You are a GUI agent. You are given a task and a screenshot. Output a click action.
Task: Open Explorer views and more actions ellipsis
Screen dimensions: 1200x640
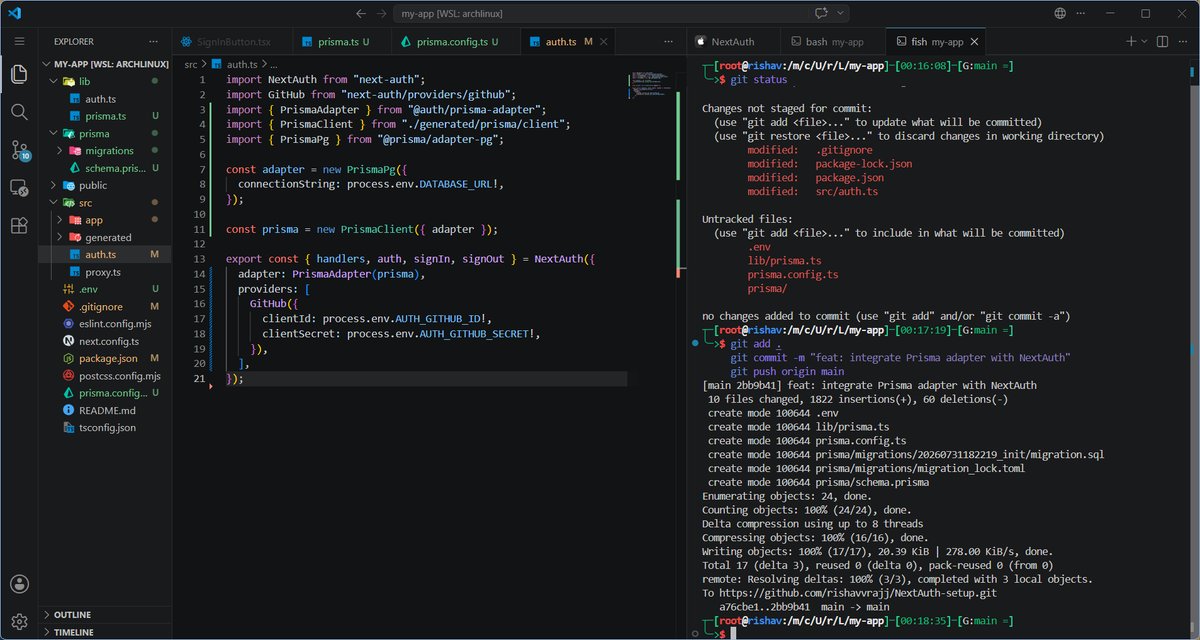click(153, 42)
